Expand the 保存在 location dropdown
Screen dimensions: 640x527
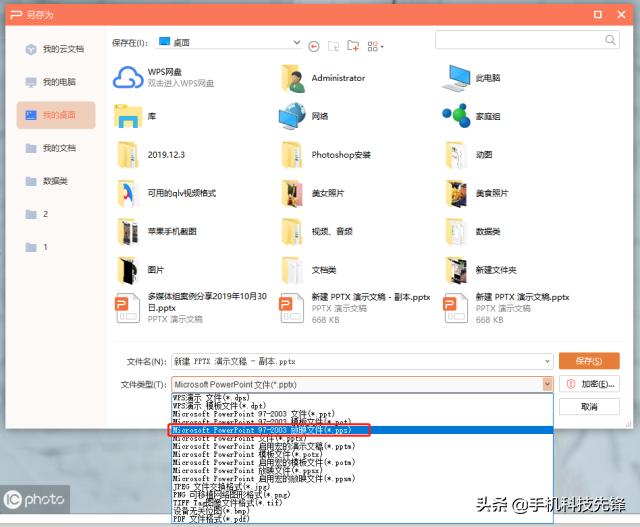click(297, 42)
